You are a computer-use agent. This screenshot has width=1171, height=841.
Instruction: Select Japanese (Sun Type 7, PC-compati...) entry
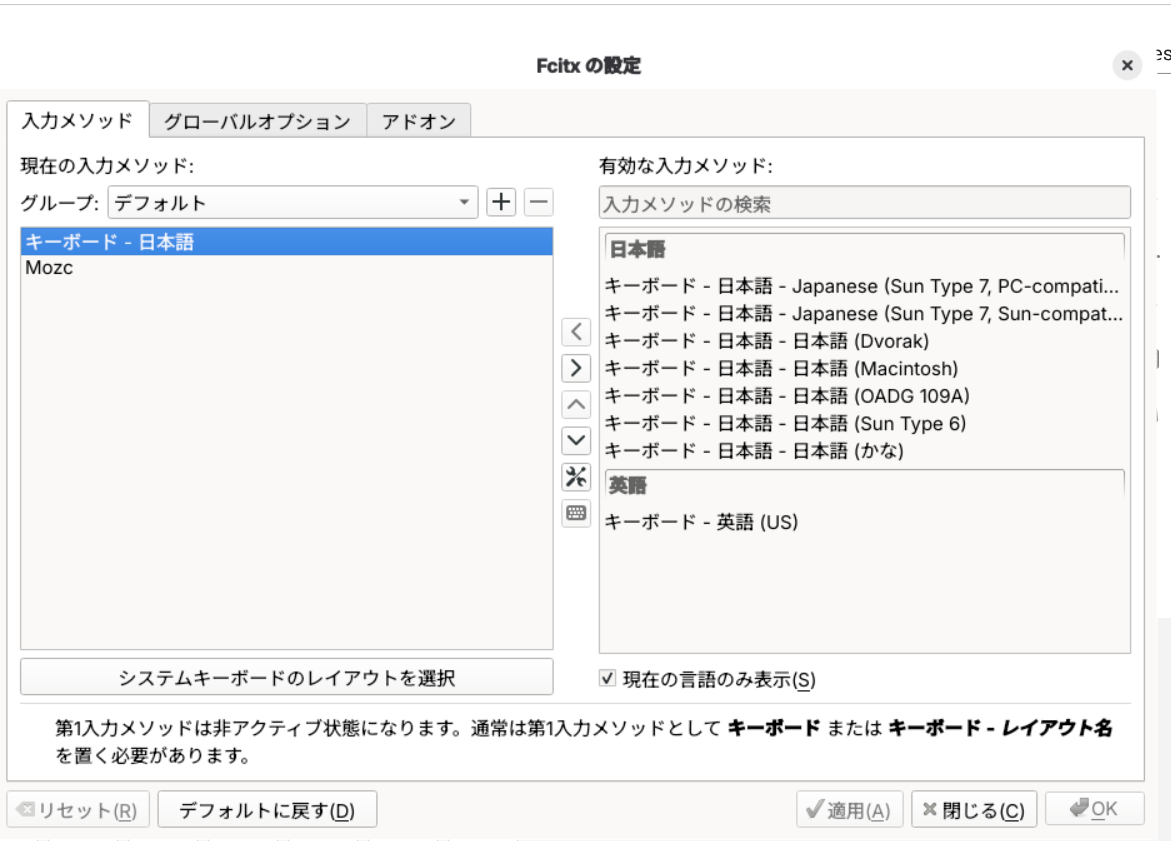(x=863, y=286)
